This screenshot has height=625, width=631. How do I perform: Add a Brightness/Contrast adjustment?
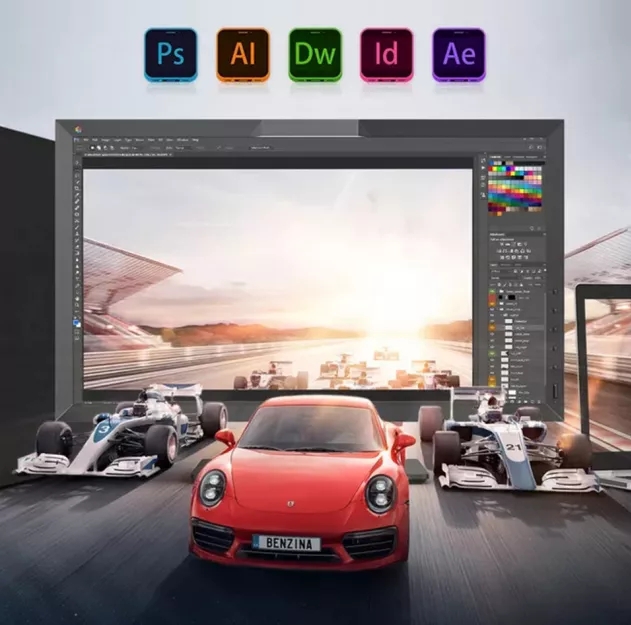501,244
